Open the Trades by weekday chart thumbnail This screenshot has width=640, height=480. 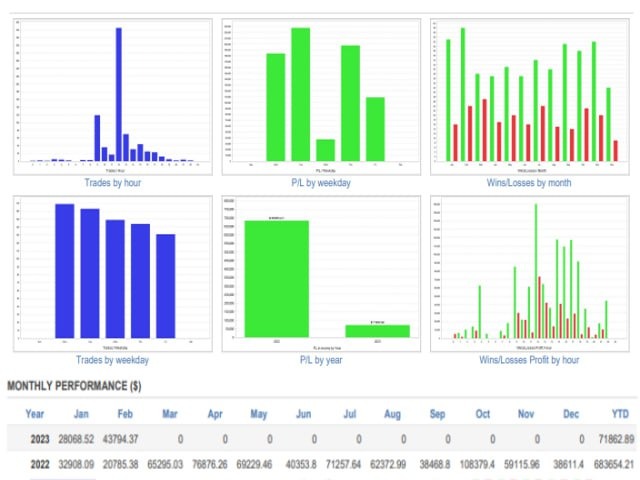pyautogui.click(x=113, y=274)
